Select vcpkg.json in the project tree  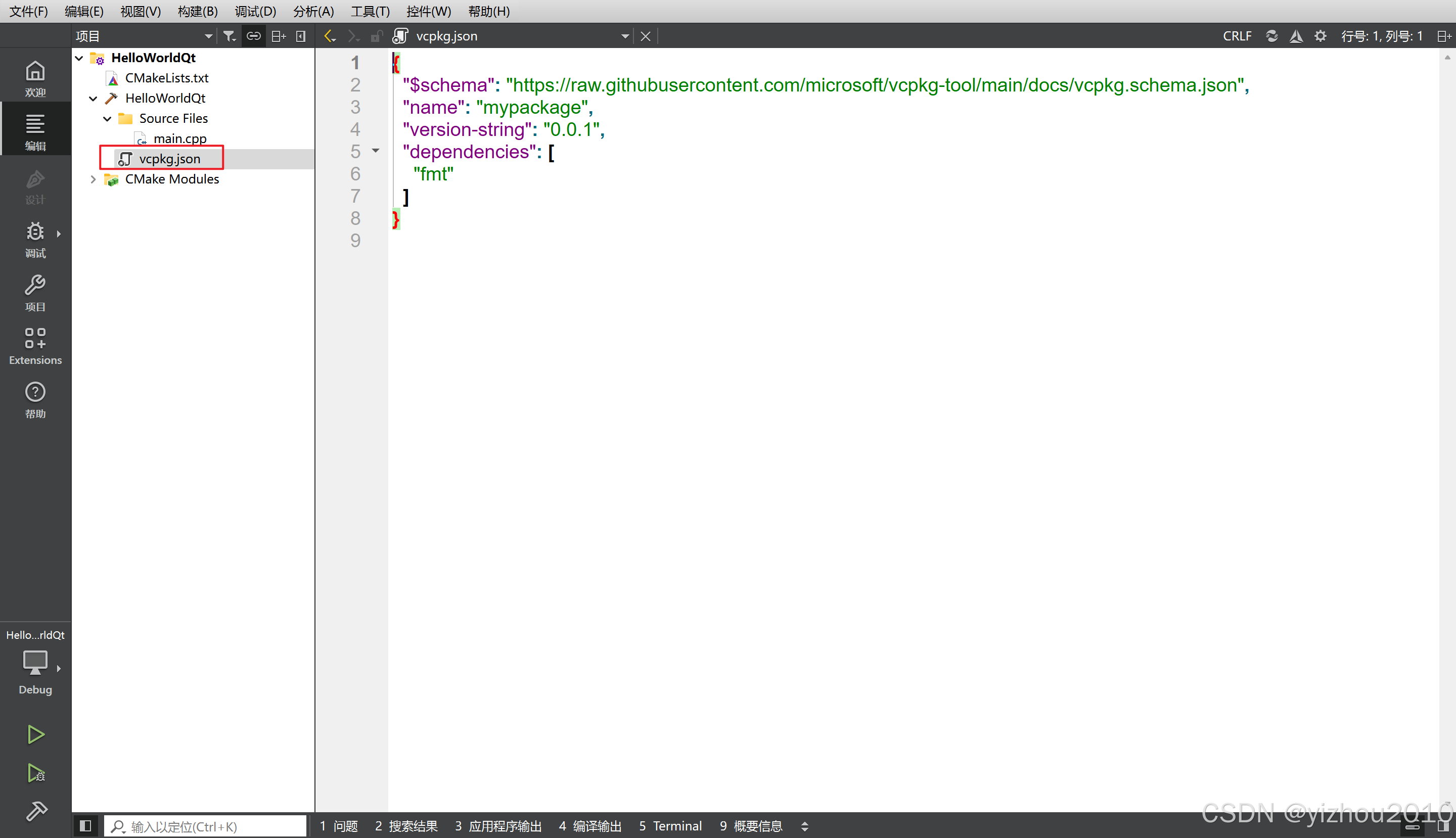point(169,159)
